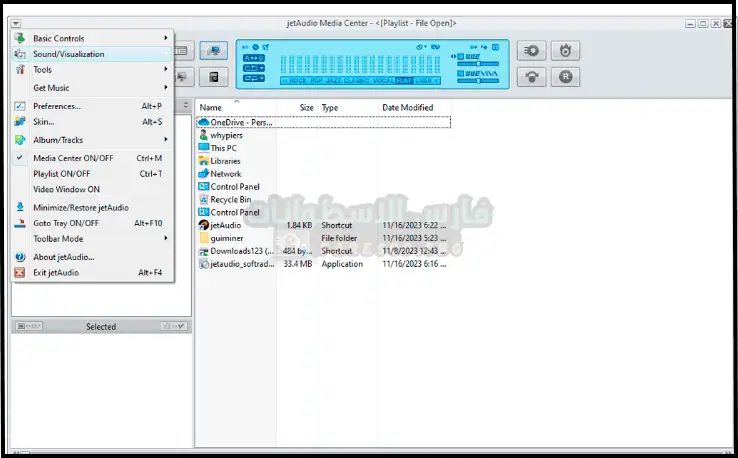Image resolution: width=738 pixels, height=458 pixels.
Task: Toggle Video Window ON in the menu
Action: click(x=66, y=189)
